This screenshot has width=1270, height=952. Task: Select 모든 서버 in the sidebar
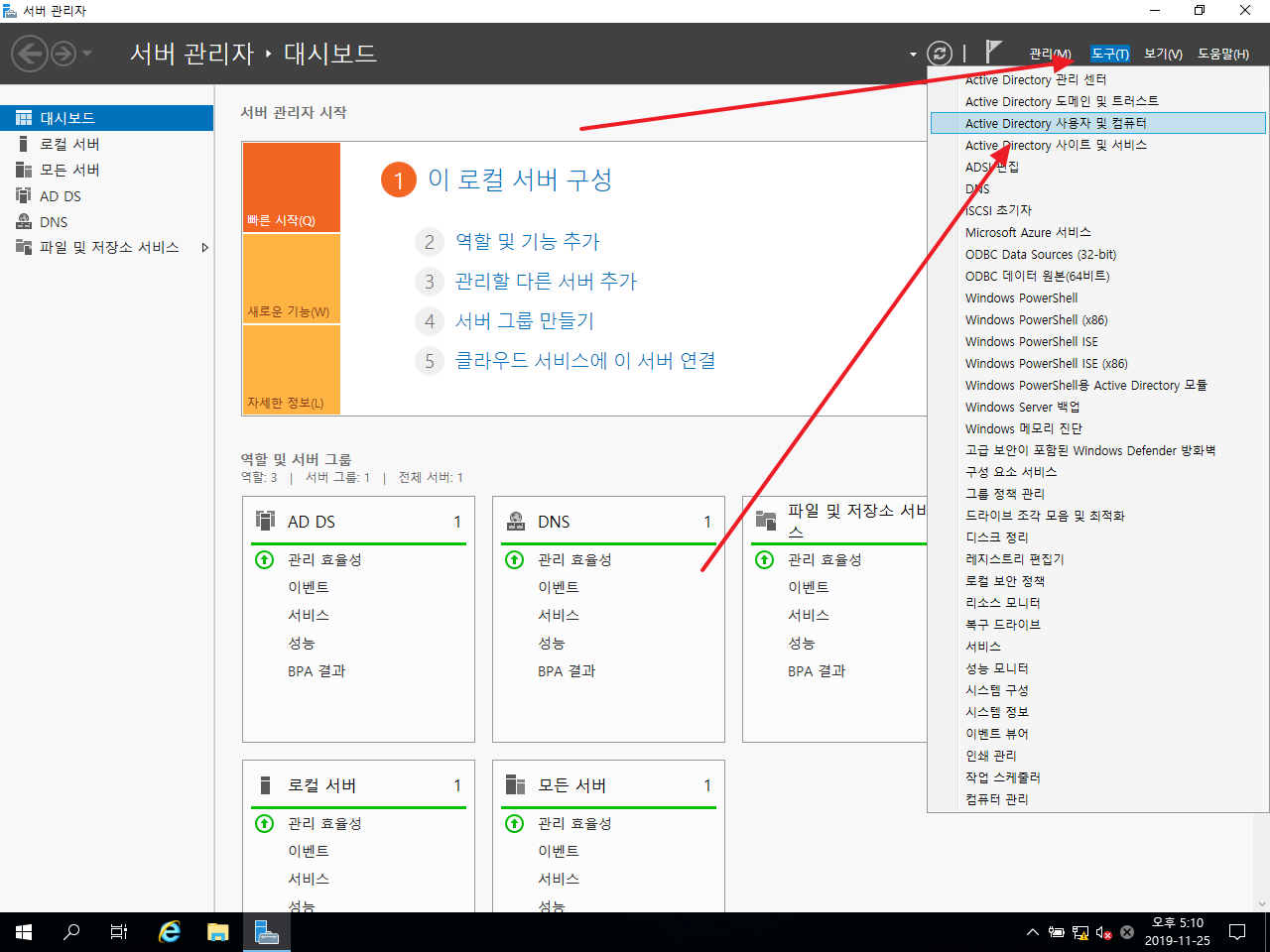(x=106, y=170)
